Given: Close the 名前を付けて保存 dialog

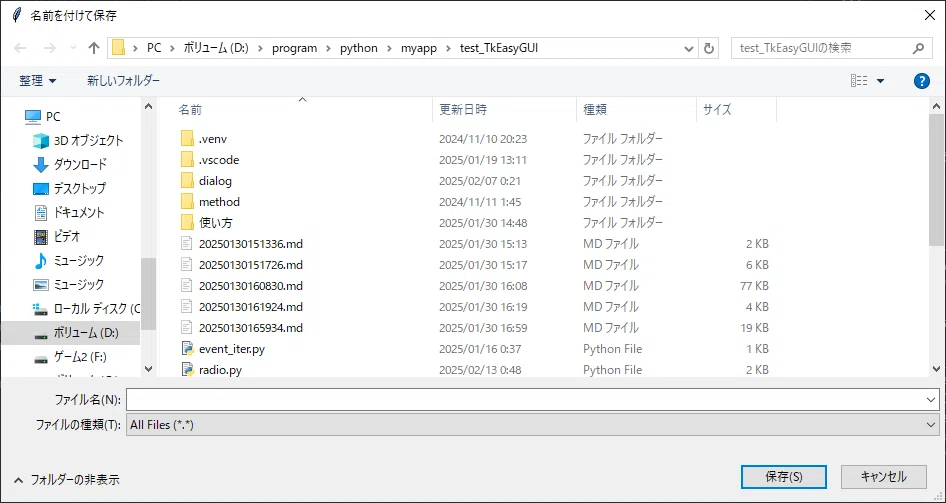Looking at the screenshot, I should coord(930,15).
